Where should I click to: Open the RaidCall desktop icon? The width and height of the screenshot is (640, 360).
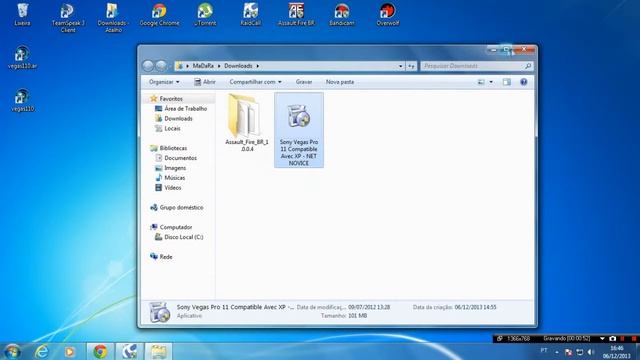pos(251,15)
